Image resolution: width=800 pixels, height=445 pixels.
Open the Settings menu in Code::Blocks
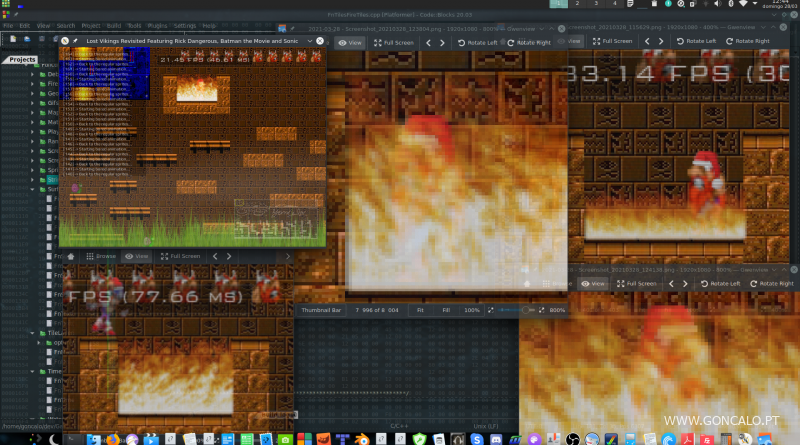pos(185,26)
